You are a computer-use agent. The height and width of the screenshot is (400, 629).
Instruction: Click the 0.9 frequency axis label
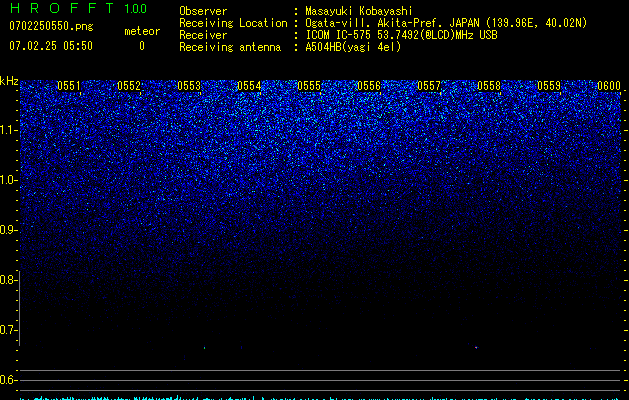pyautogui.click(x=9, y=230)
